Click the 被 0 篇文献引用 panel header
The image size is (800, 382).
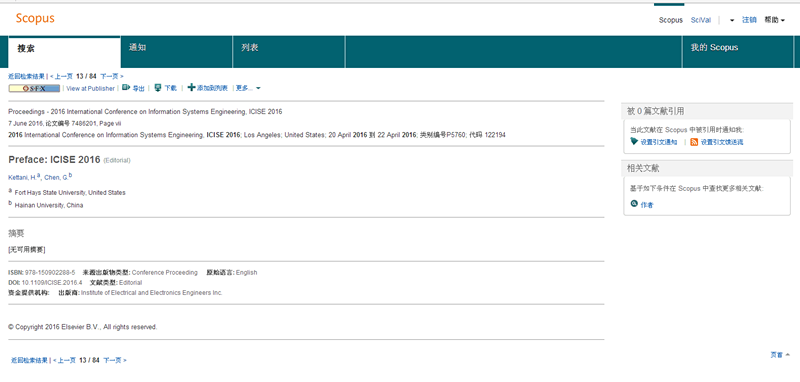tap(708, 111)
